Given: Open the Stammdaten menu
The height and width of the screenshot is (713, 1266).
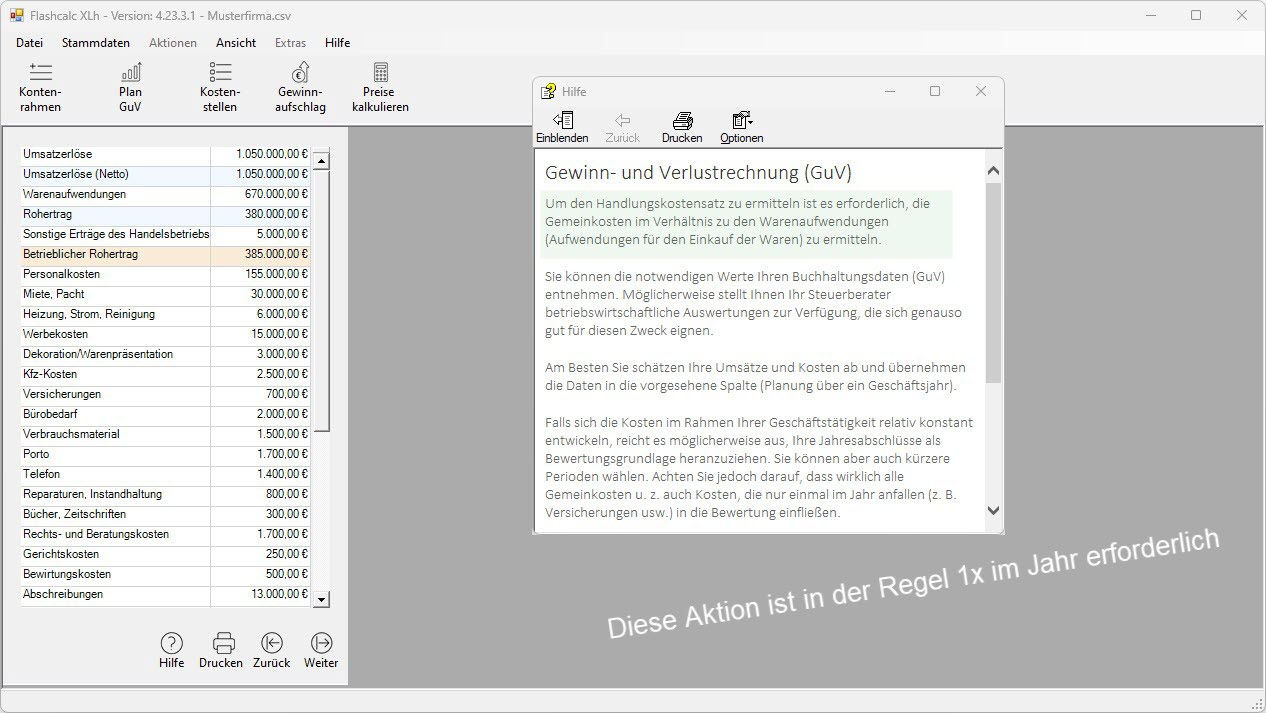Looking at the screenshot, I should click(x=96, y=43).
